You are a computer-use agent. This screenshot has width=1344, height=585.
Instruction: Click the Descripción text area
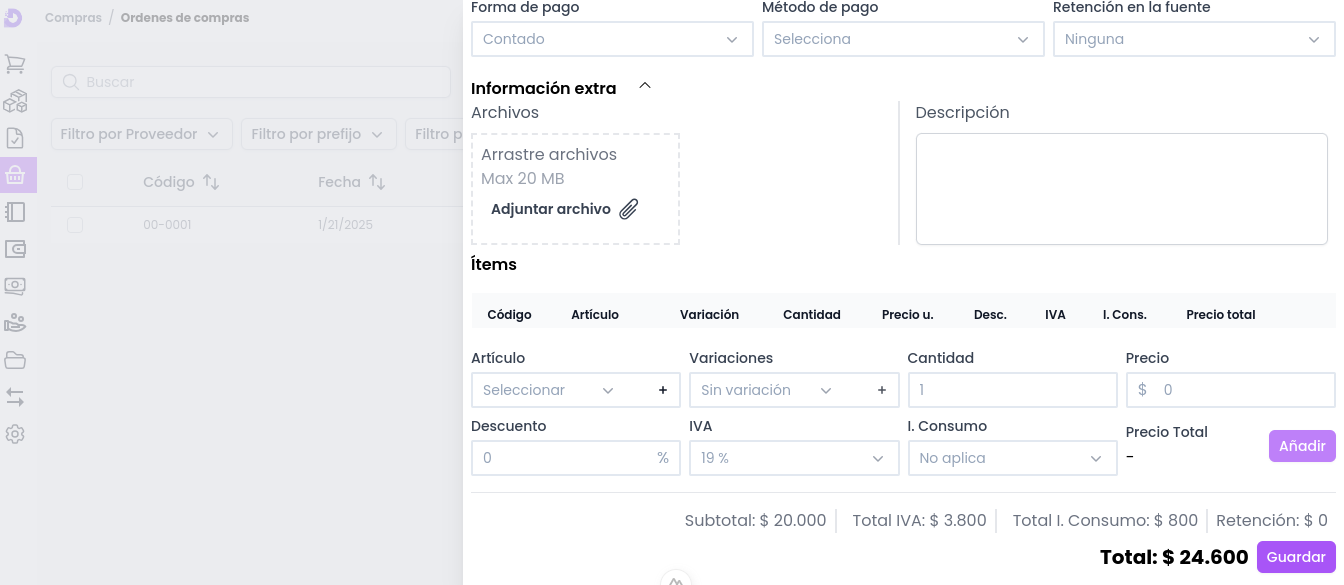point(1121,189)
